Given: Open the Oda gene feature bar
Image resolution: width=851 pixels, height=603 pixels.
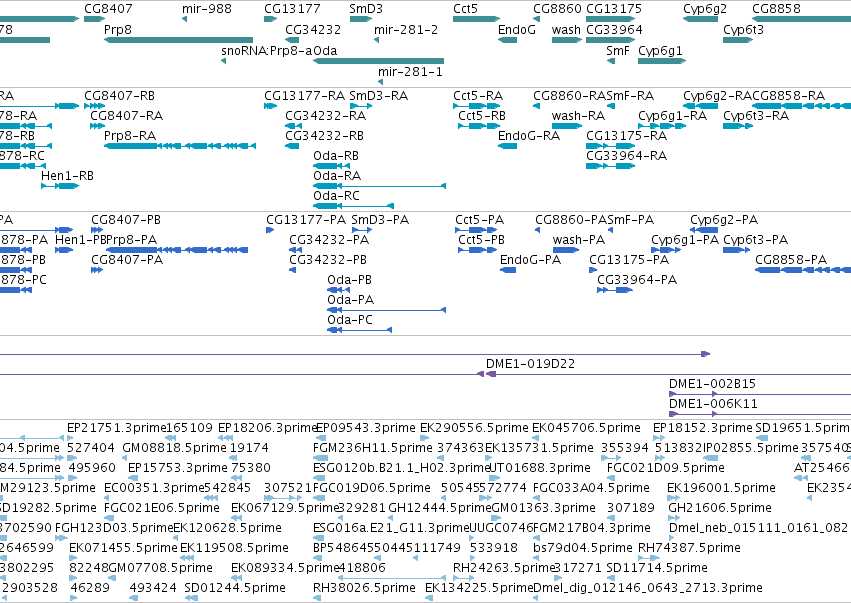Looking at the screenshot, I should (378, 61).
